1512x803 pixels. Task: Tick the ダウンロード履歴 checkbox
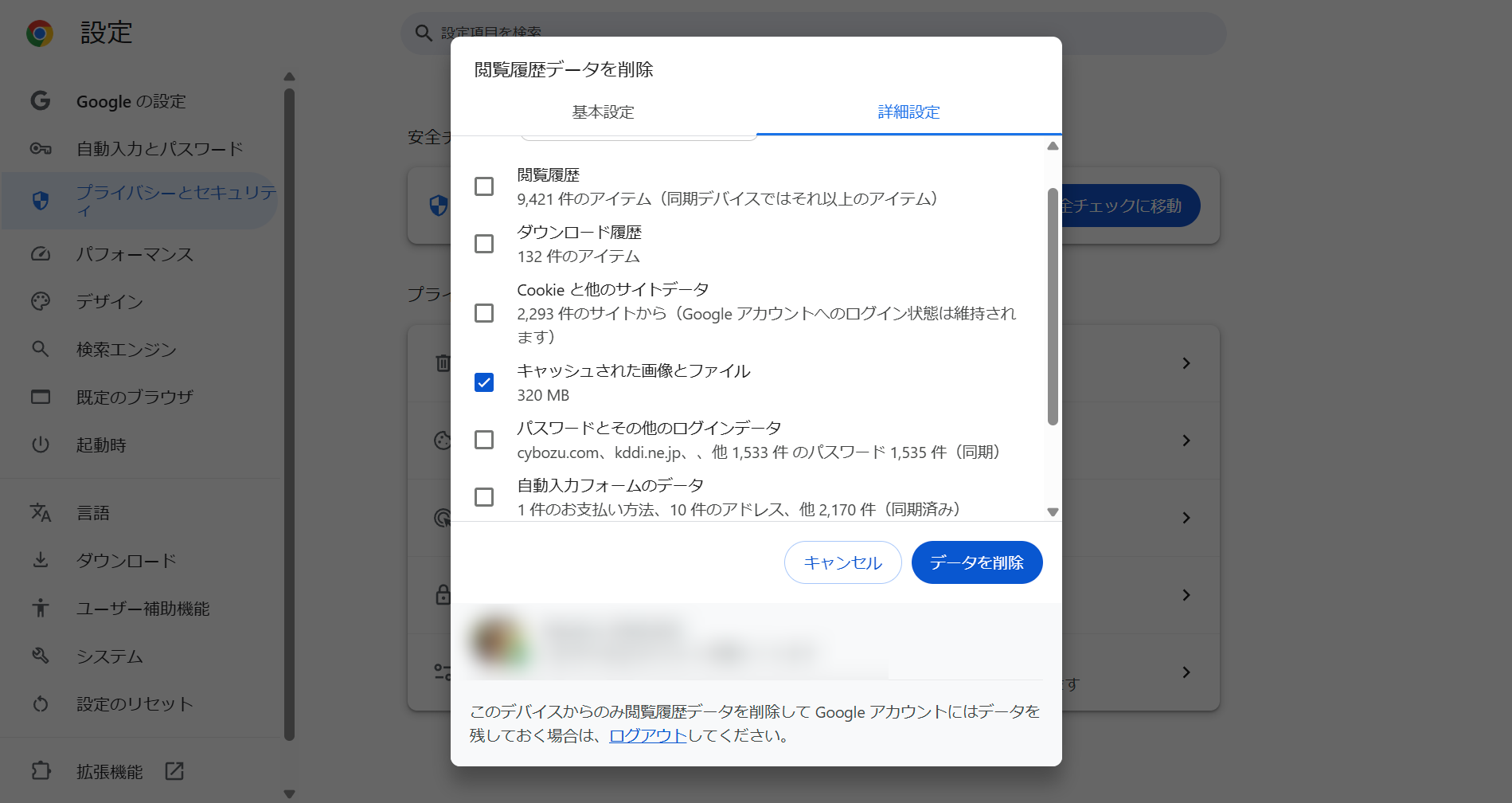point(484,244)
